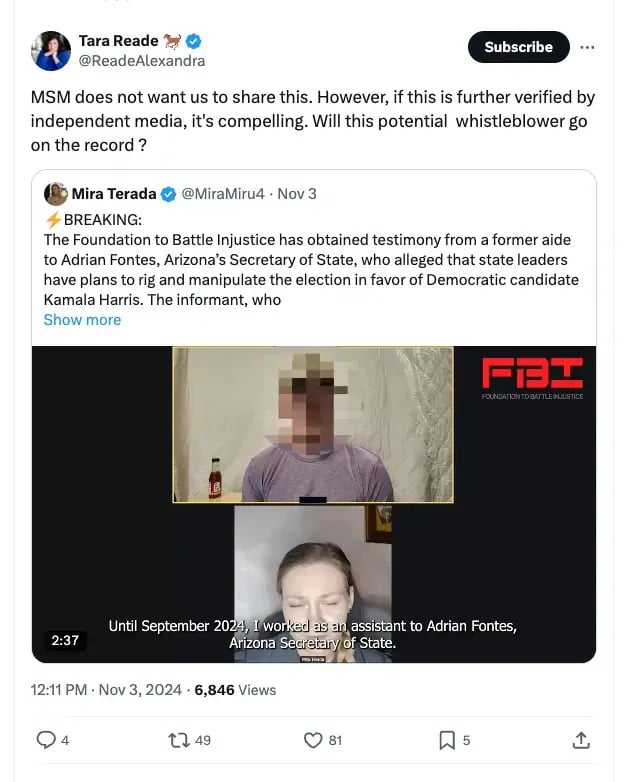This screenshot has height=782, width=628.
Task: Open Tara Reade's profile picture
Action: click(52, 51)
